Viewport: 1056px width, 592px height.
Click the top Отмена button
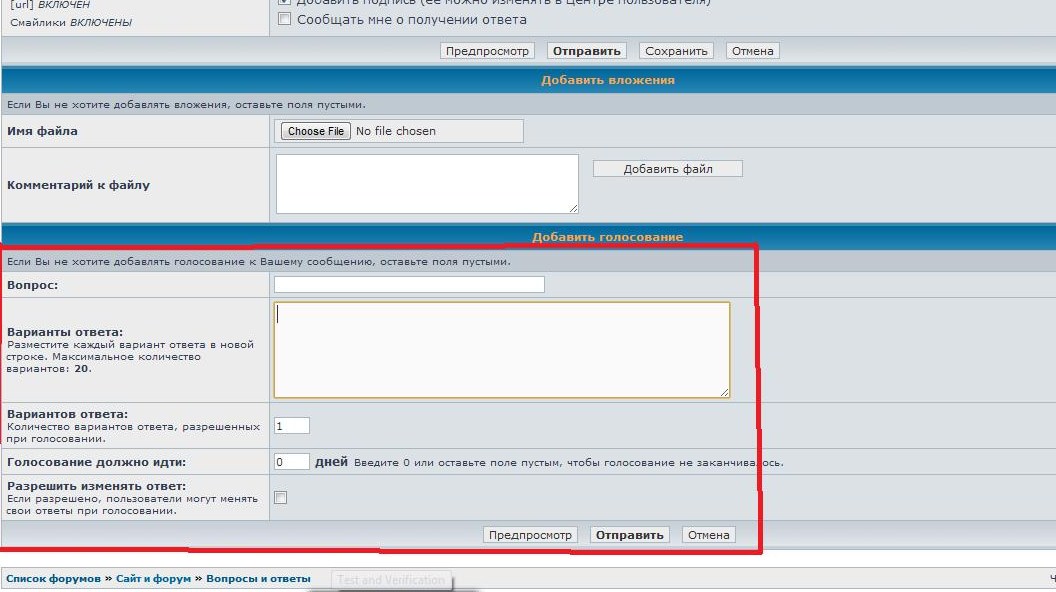coord(751,51)
